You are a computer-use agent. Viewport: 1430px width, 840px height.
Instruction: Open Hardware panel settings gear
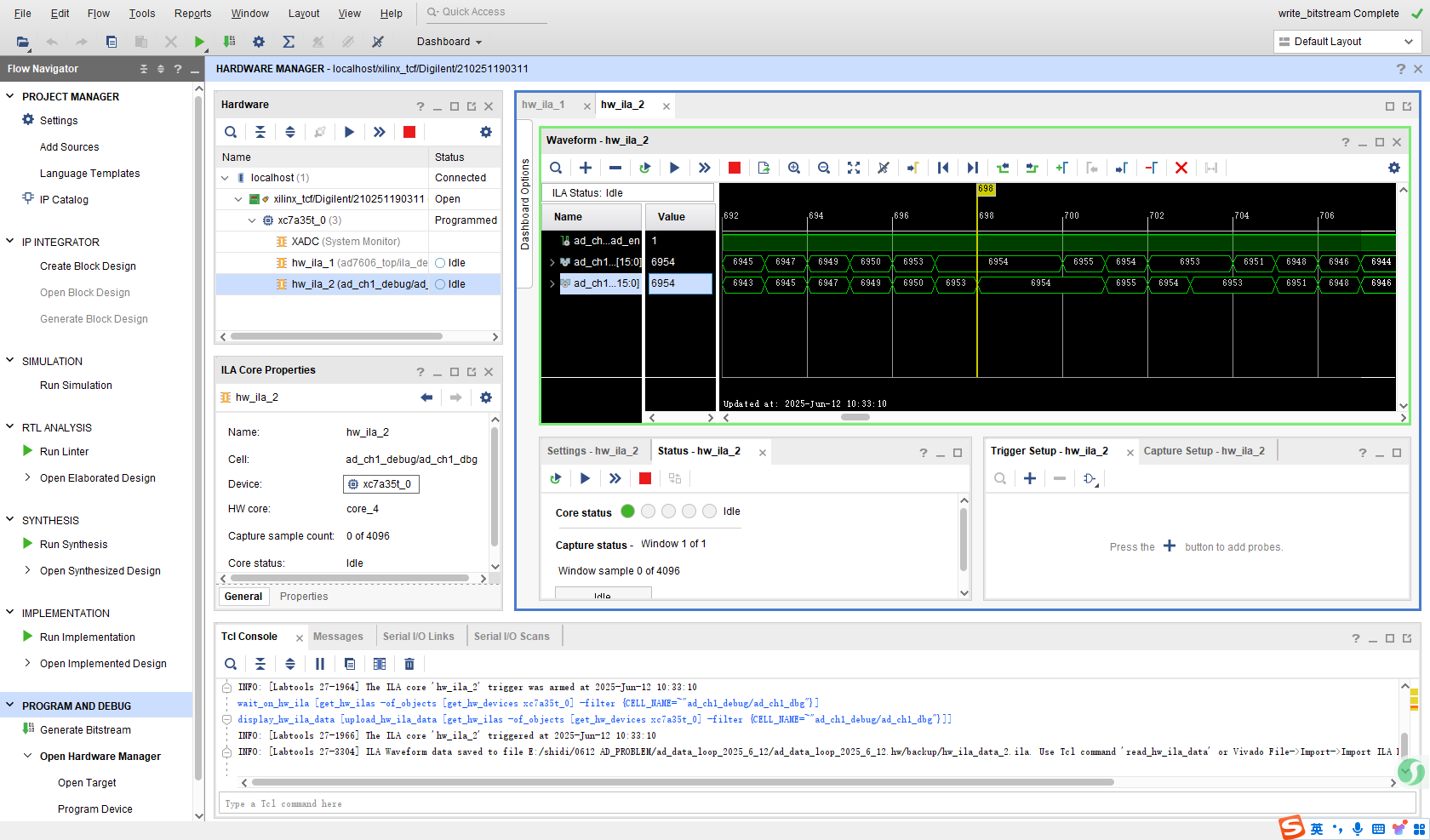coord(486,132)
